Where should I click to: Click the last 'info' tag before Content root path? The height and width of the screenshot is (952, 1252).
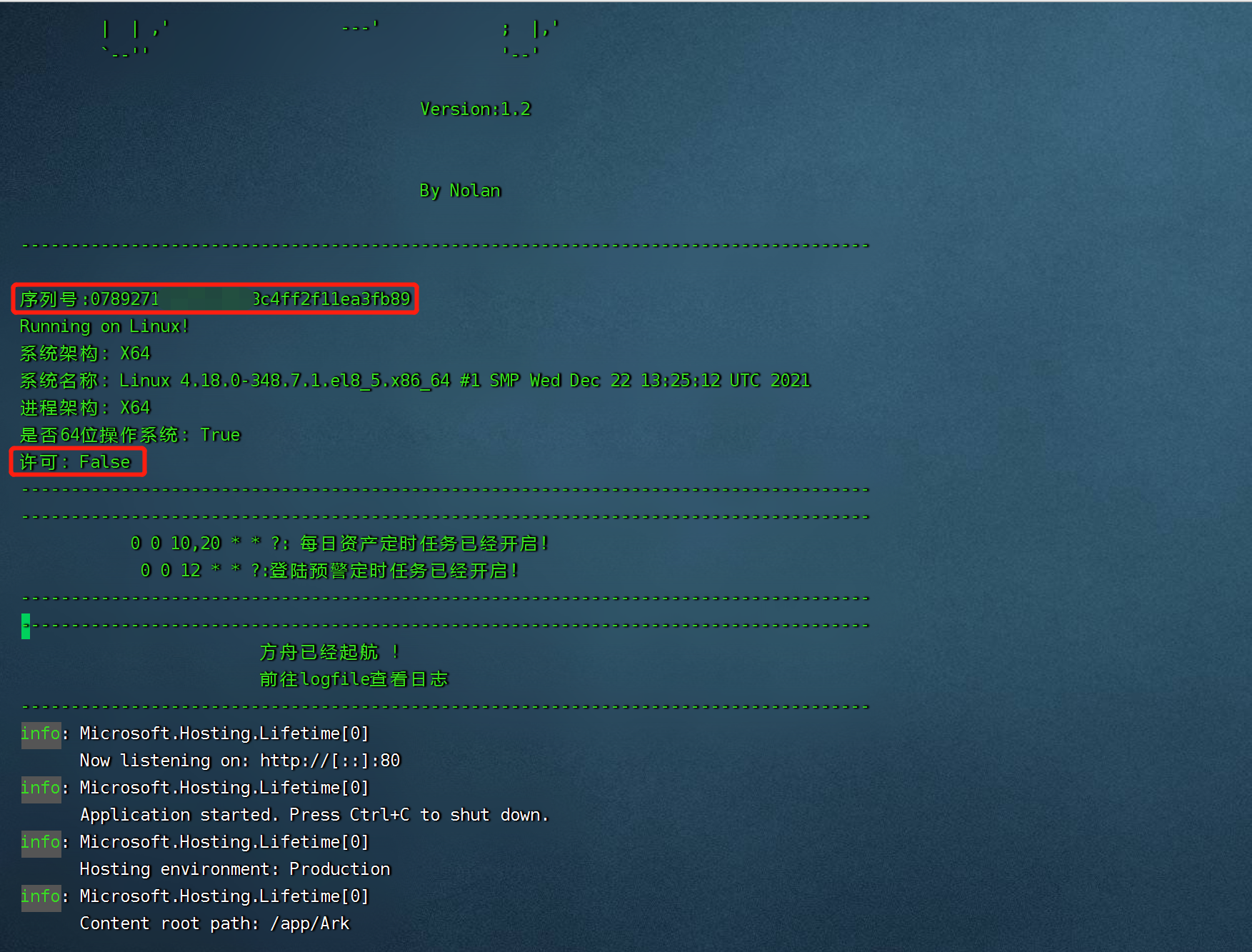41,896
